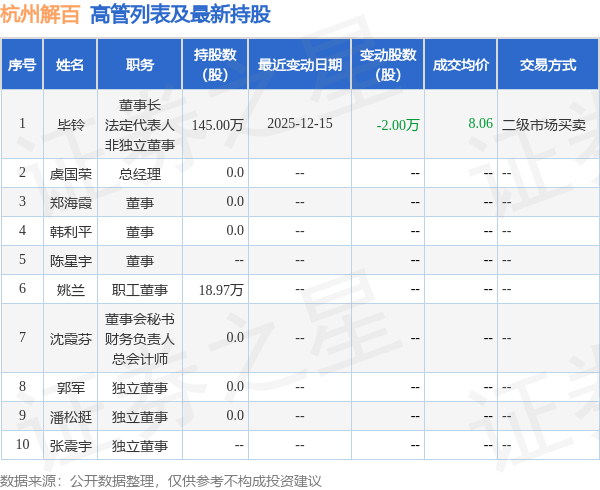Select the 交易方式 column header
Image resolution: width=600 pixels, height=490 pixels.
(x=548, y=64)
